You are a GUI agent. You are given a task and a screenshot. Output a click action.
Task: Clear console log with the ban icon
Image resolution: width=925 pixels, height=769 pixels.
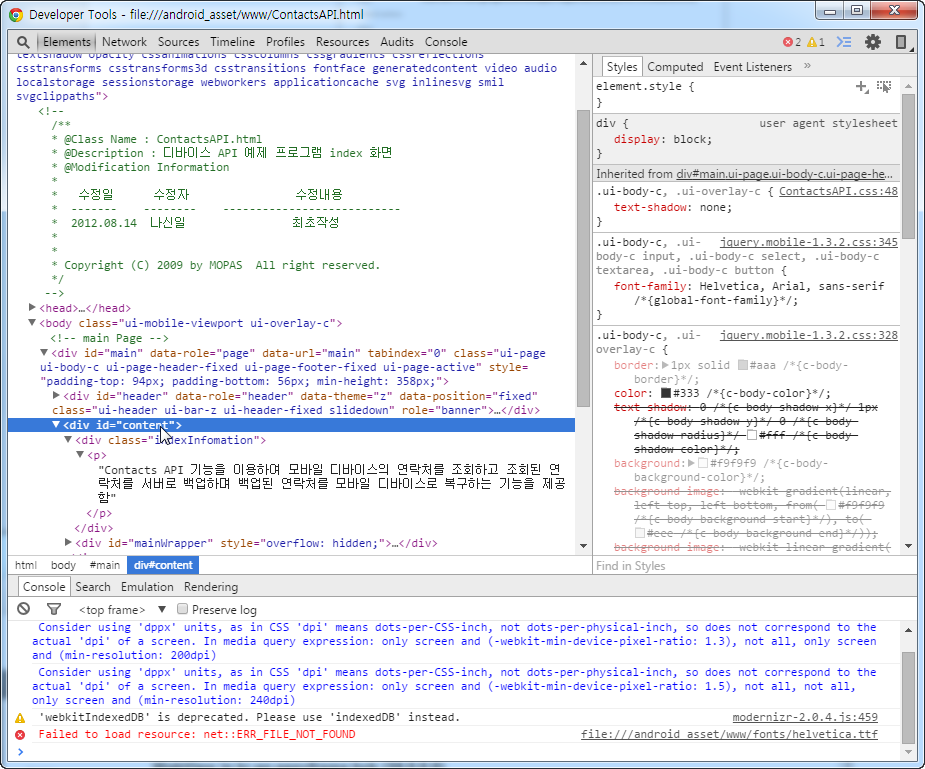24,609
